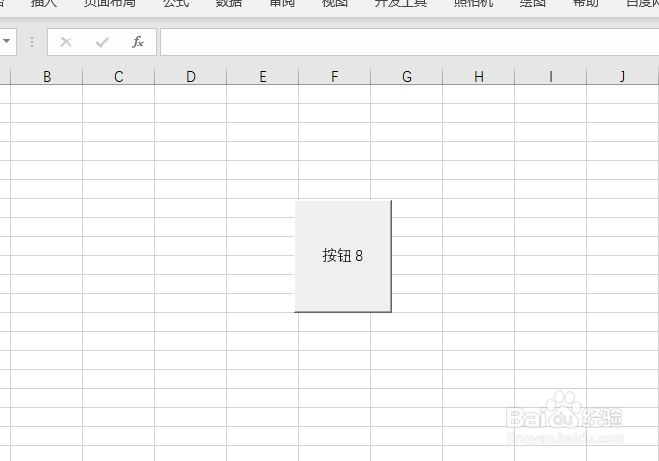Image resolution: width=659 pixels, height=461 pixels.
Task: Open the 页面布局 ribbon tab
Action: [x=109, y=3]
